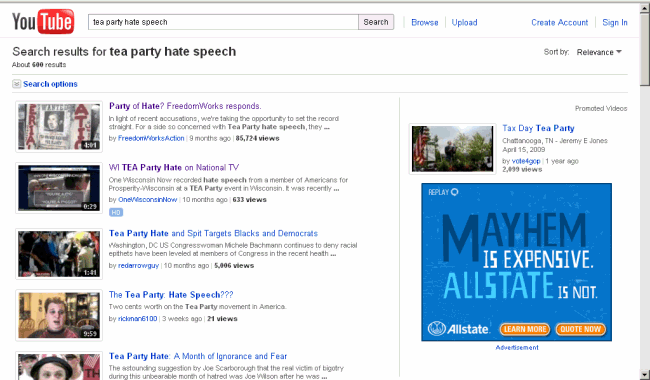Viewport: 650px width, 380px height.
Task: Visit the vote4gop channel
Action: pos(526,161)
